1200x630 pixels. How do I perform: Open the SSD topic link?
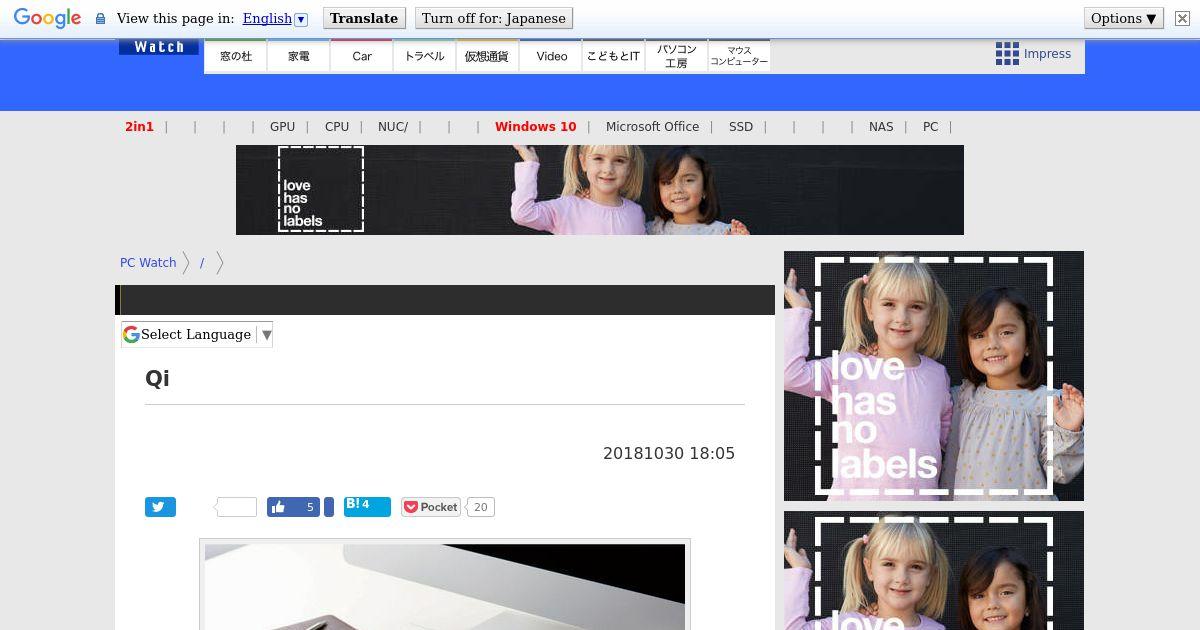tap(741, 127)
